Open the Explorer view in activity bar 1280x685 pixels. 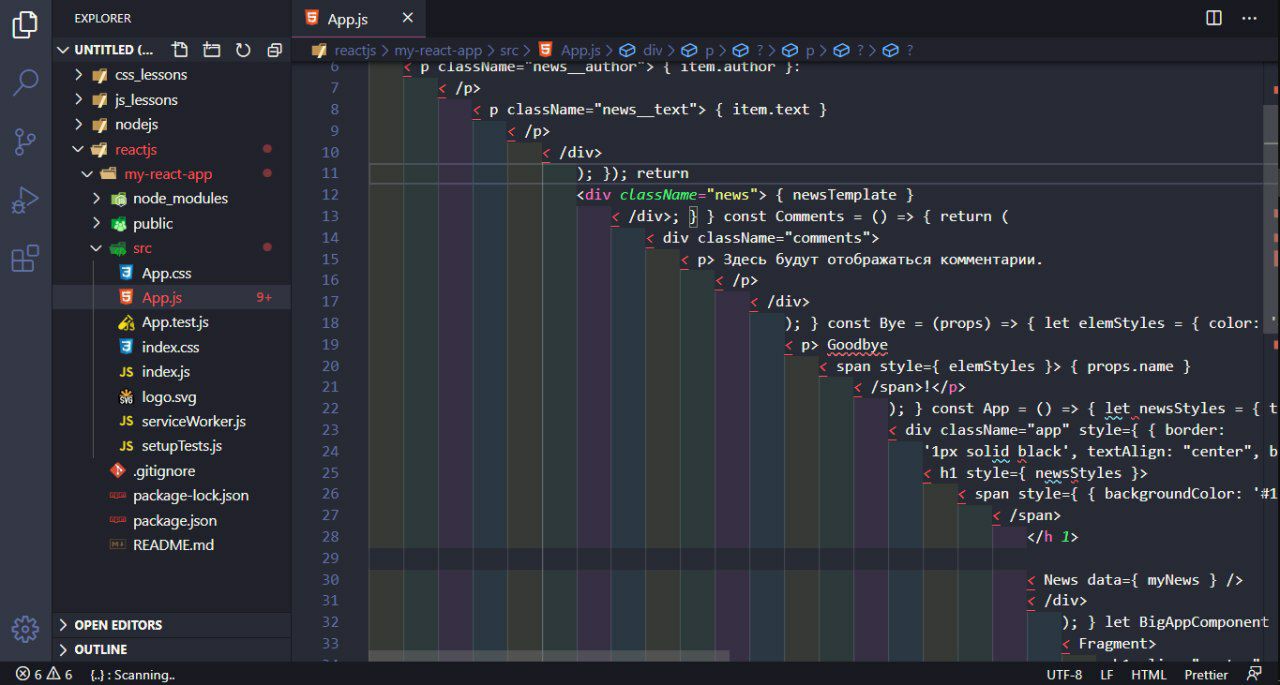[x=25, y=25]
